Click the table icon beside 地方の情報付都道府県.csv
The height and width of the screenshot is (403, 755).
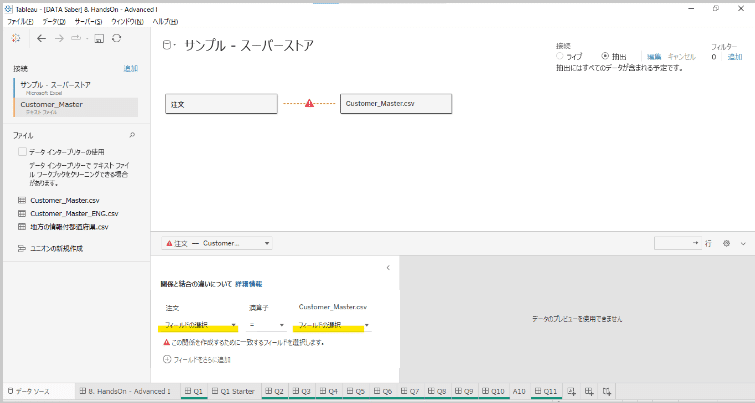(x=22, y=226)
